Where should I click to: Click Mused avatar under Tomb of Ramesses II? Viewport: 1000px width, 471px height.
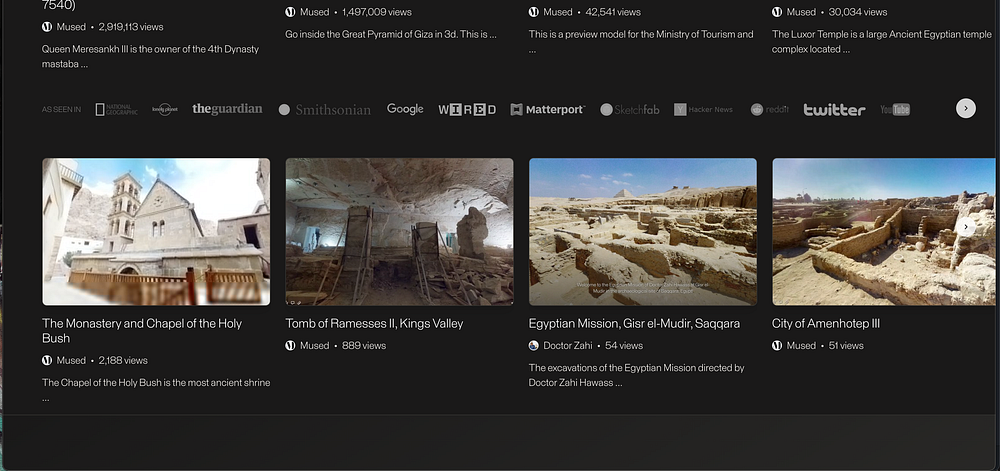coord(290,345)
